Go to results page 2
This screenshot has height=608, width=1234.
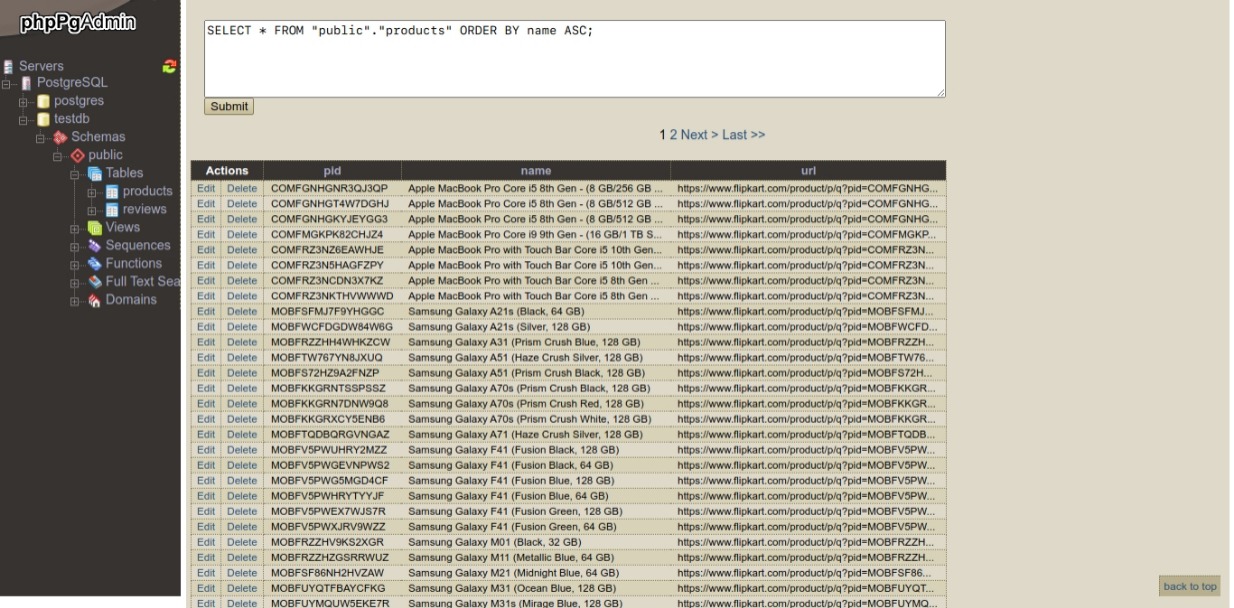(673, 134)
